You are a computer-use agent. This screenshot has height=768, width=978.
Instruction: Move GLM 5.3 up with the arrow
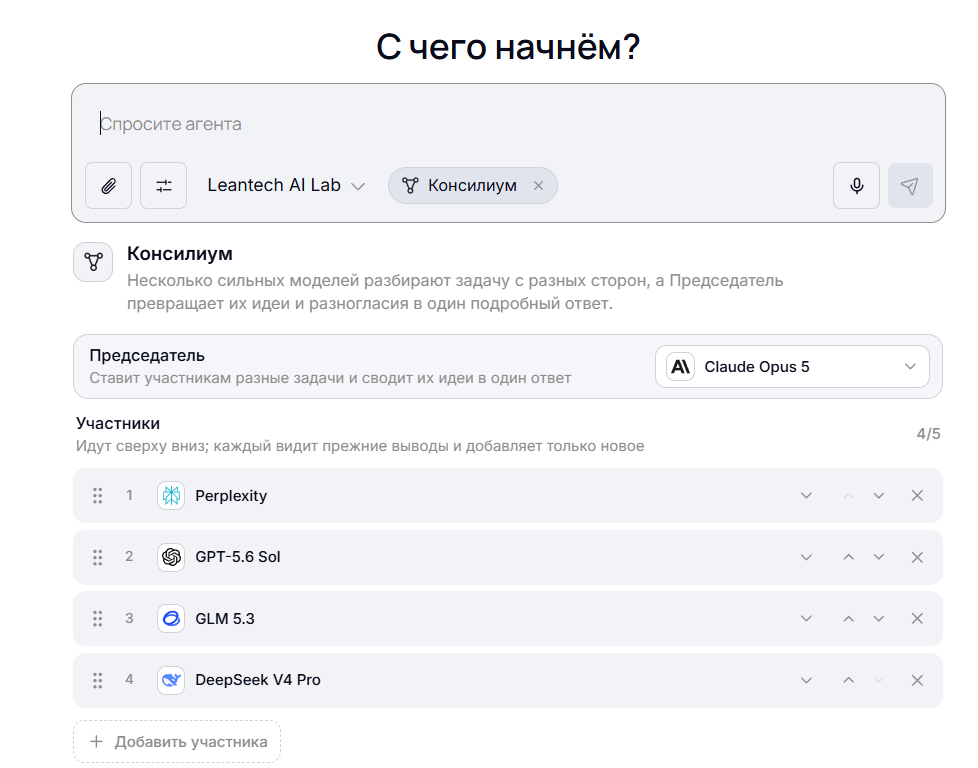(x=848, y=618)
